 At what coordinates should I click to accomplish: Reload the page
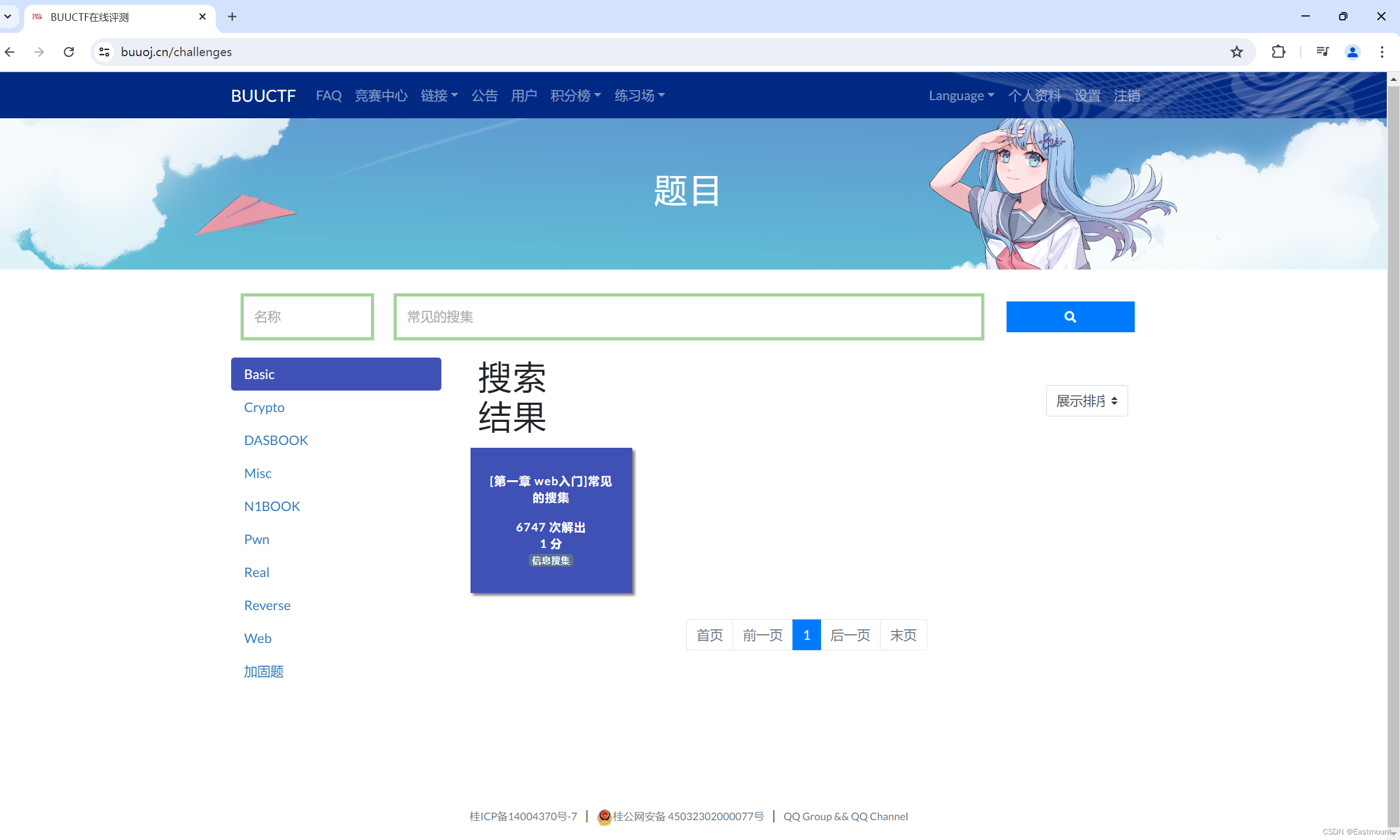(69, 52)
